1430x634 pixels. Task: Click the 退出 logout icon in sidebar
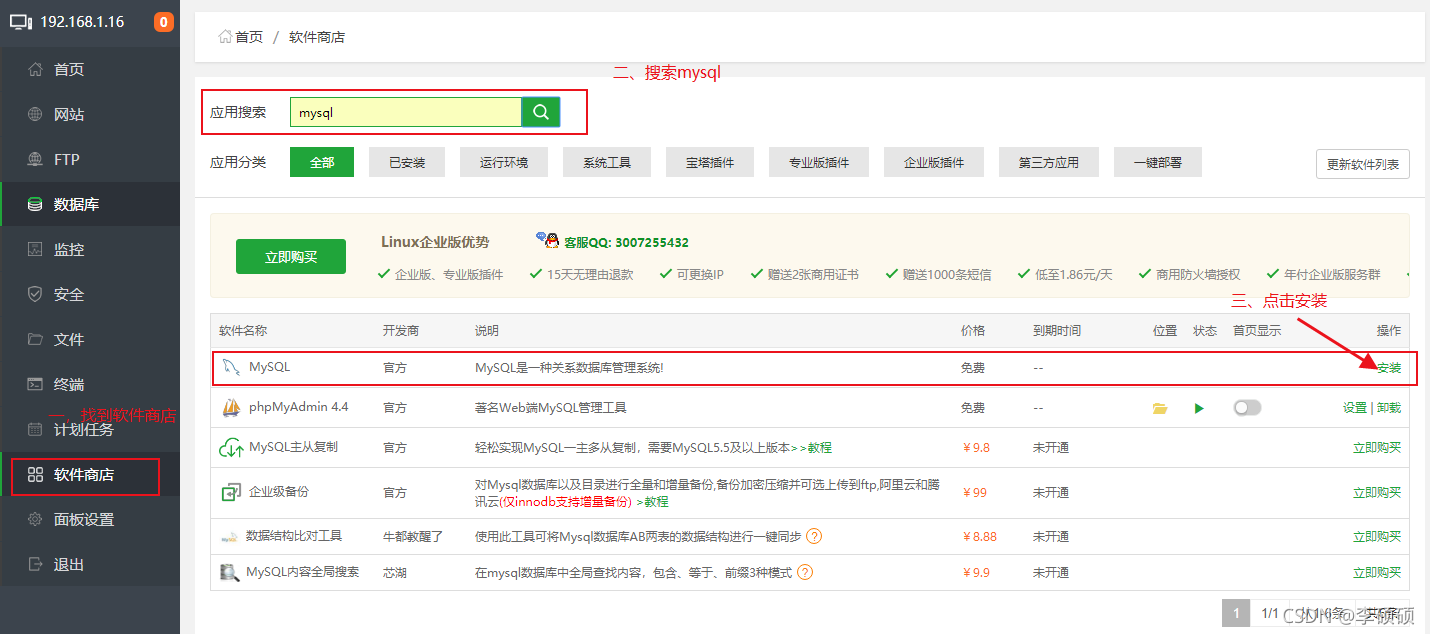pyautogui.click(x=35, y=565)
